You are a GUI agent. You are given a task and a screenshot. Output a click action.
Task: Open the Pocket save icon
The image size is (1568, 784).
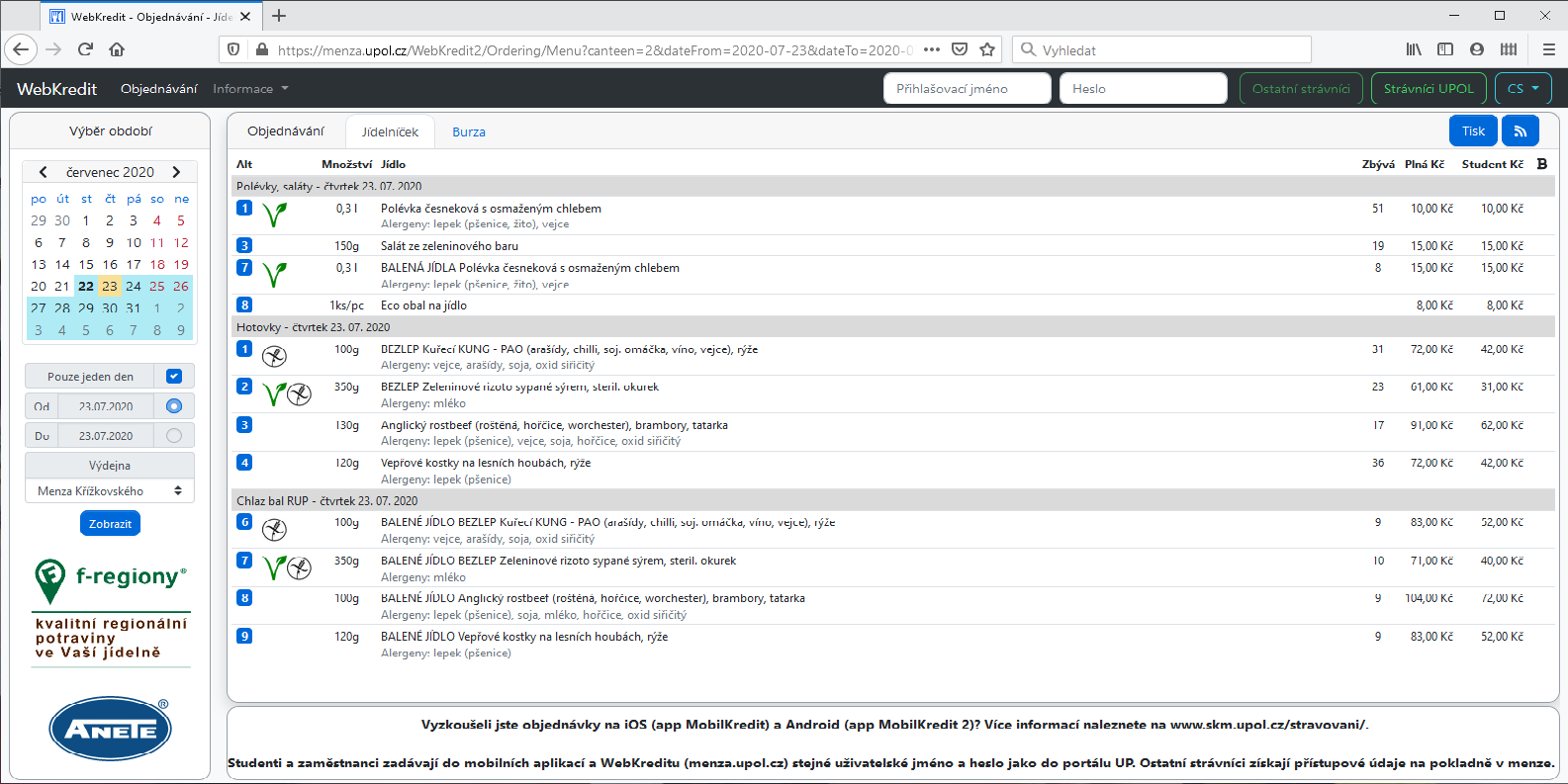pyautogui.click(x=960, y=49)
